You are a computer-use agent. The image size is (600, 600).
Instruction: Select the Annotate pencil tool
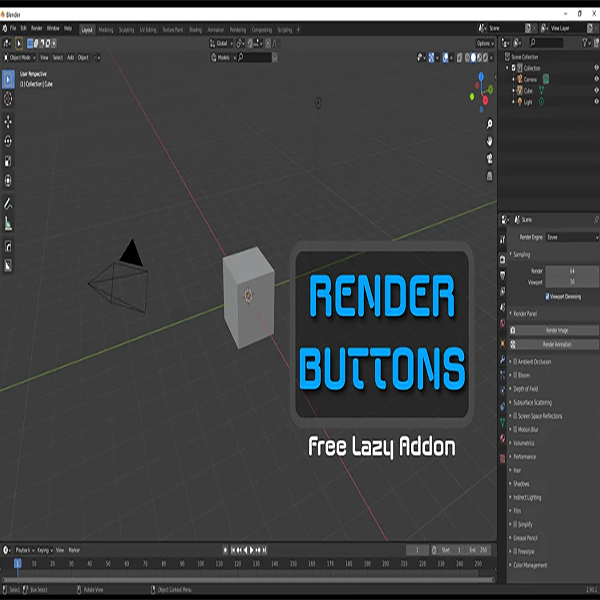(8, 204)
